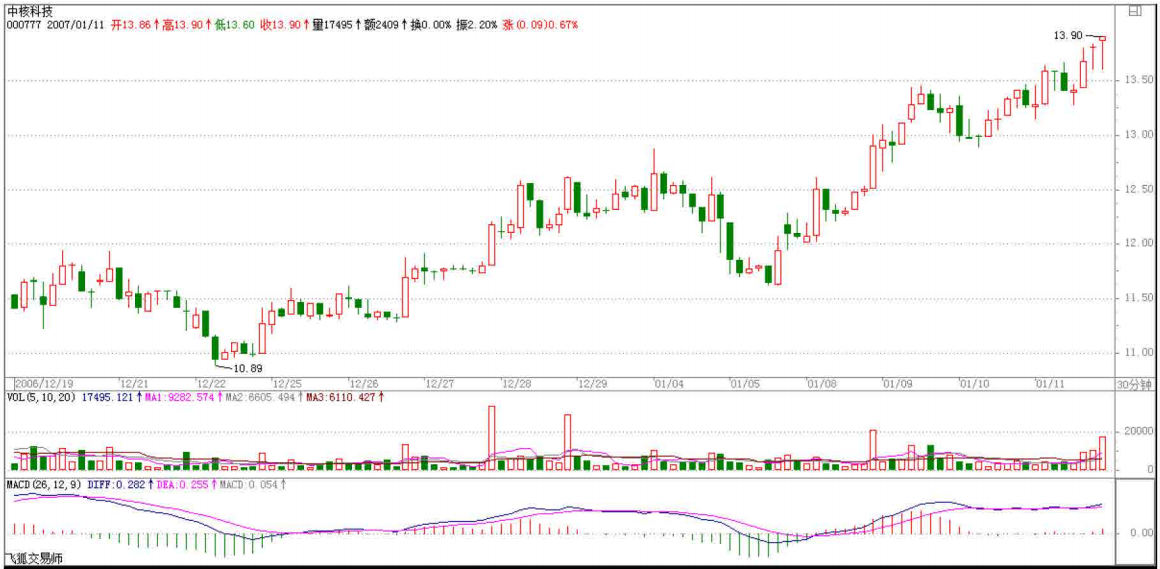Click the 30分钟 period selector
1160x569 pixels.
[1135, 384]
